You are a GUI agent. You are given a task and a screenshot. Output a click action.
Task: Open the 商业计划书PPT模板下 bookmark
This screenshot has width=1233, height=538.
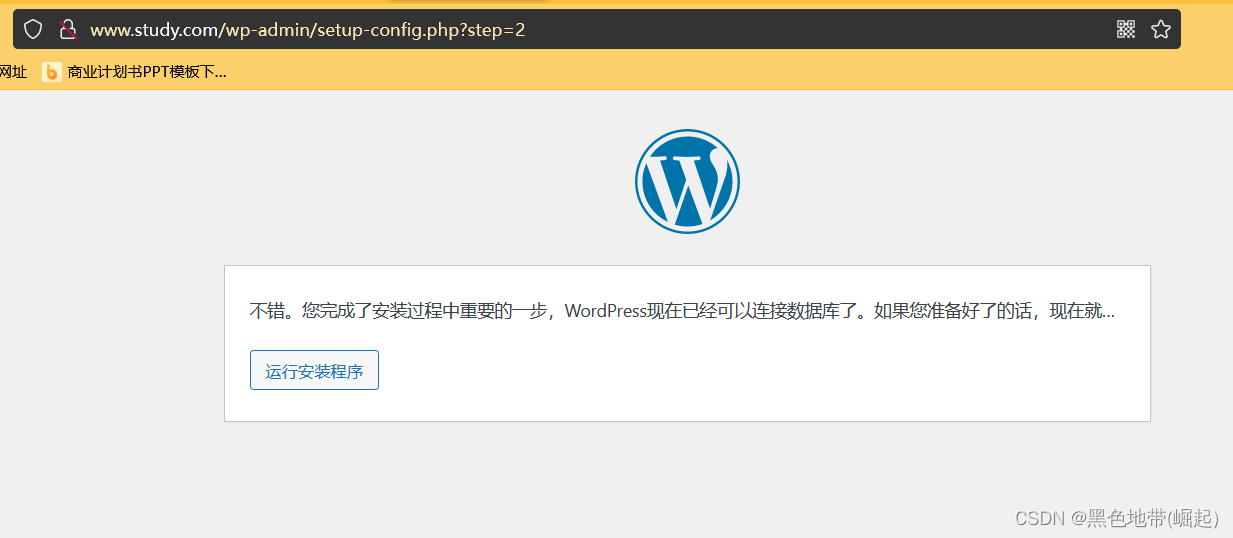tap(135, 71)
